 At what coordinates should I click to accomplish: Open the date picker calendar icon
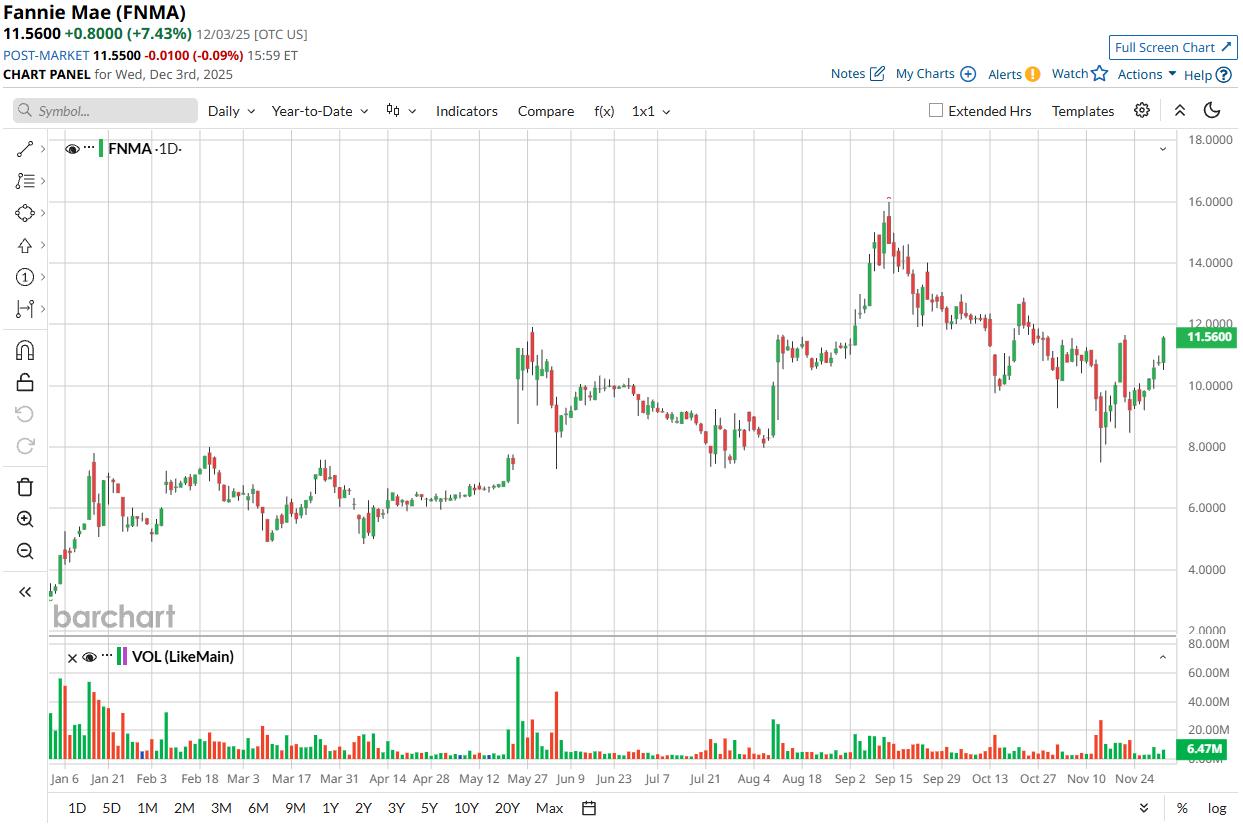(589, 808)
